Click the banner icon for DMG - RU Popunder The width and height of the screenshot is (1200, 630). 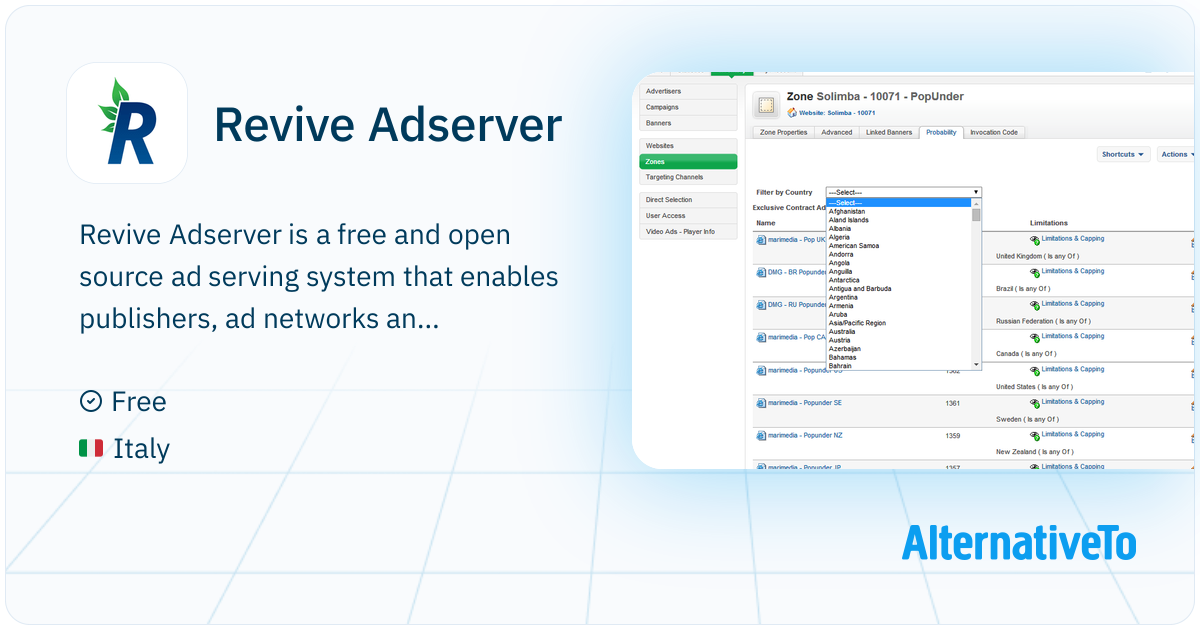[761, 305]
